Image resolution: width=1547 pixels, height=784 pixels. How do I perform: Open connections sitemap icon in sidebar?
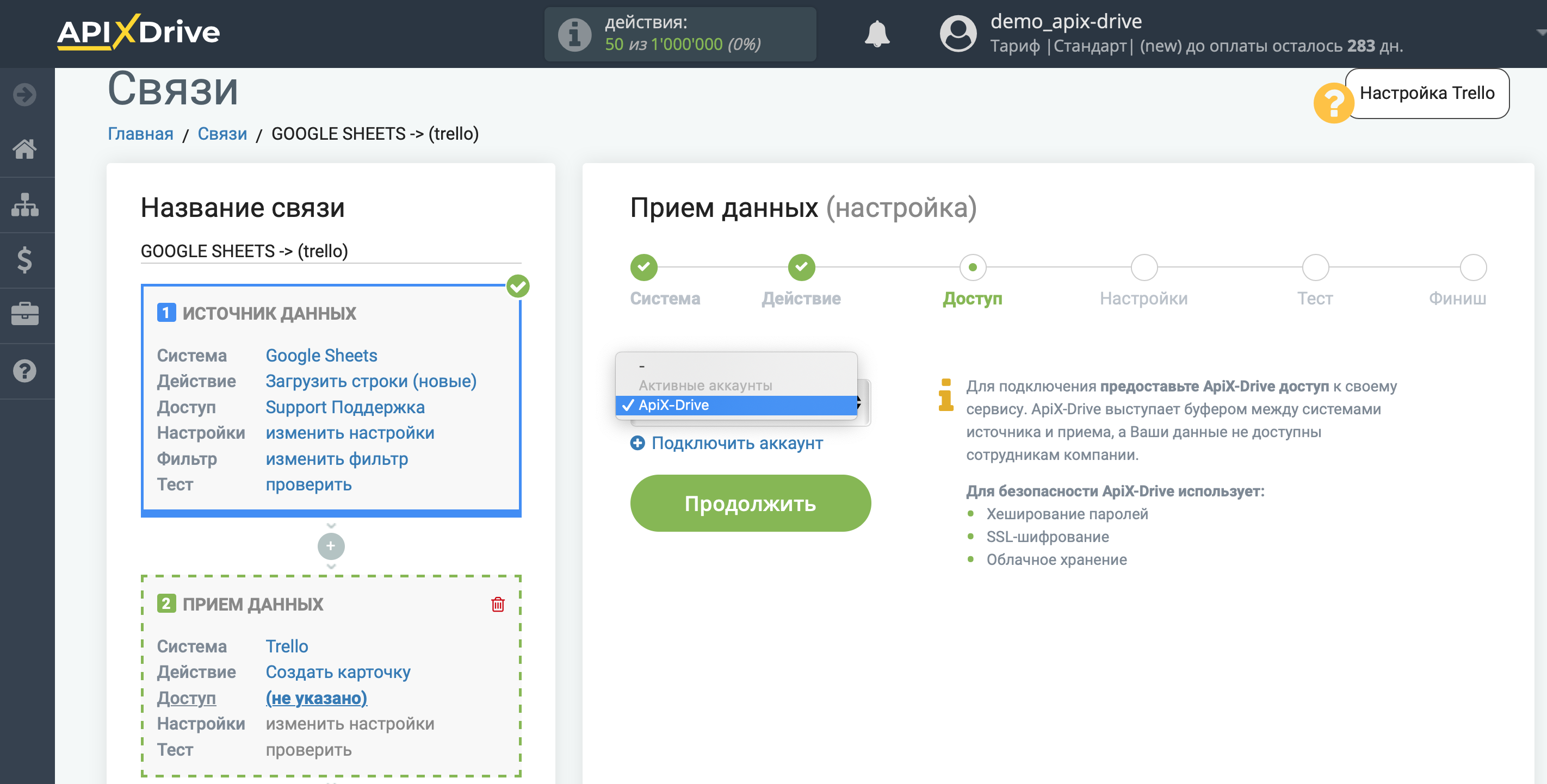point(24,205)
